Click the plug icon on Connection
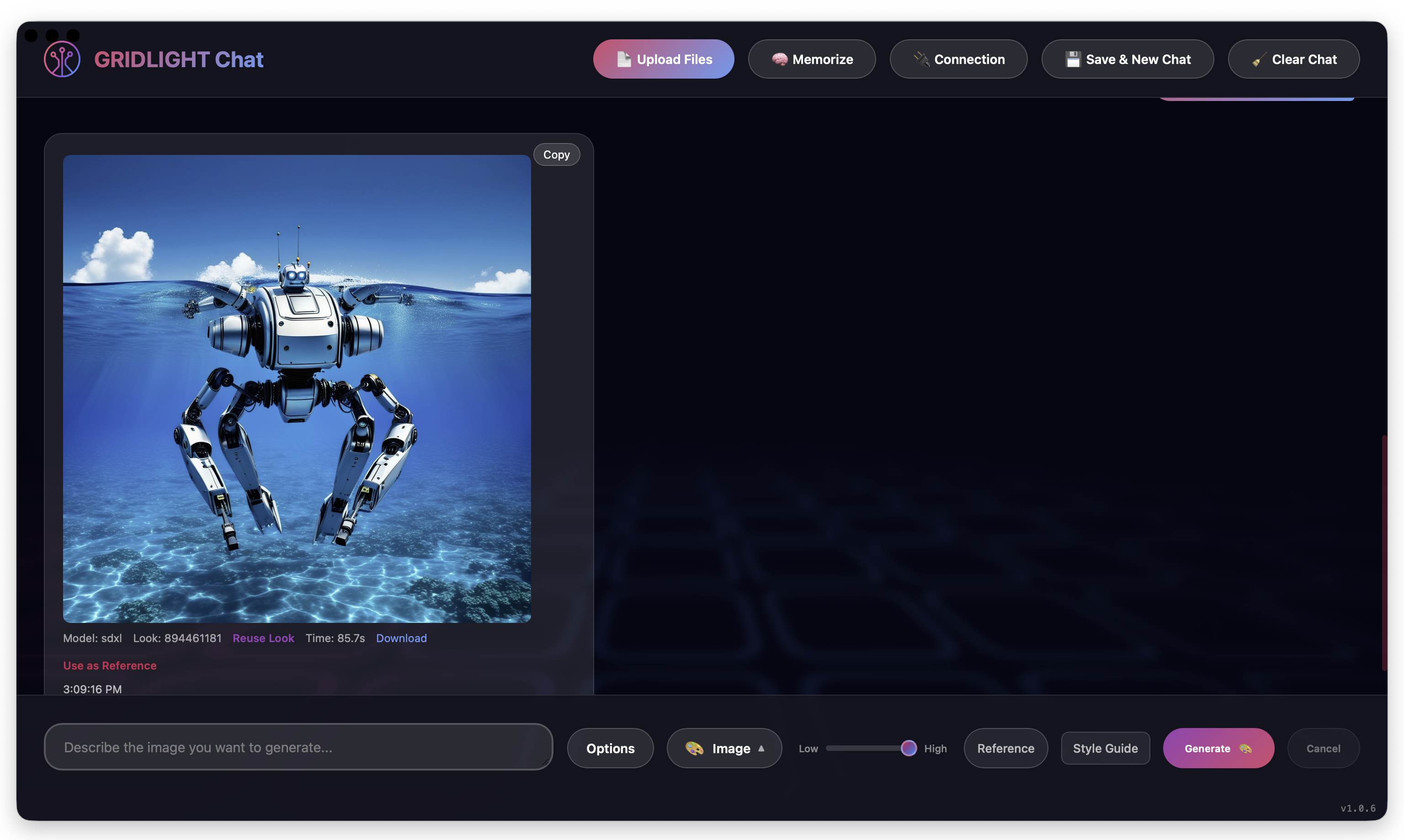This screenshot has height=840, width=1404. coord(921,59)
